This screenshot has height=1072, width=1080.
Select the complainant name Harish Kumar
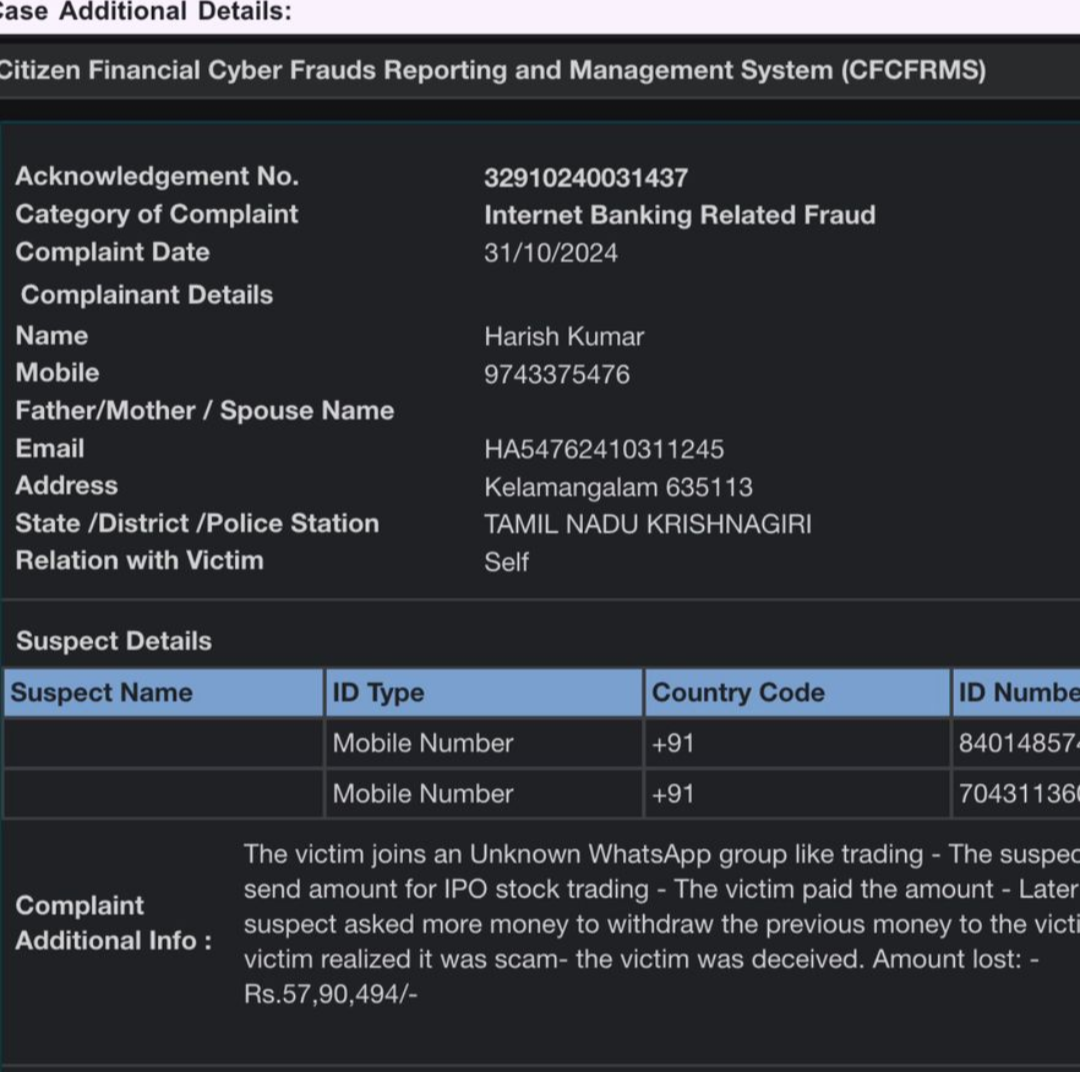tap(564, 336)
